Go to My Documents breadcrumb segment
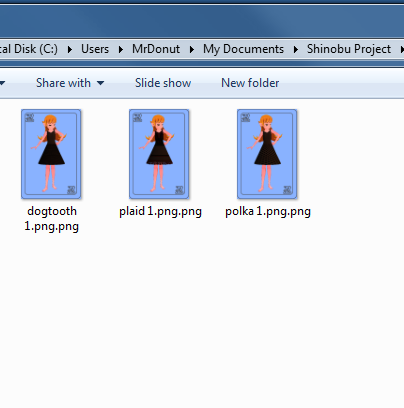404x408 pixels. point(243,49)
